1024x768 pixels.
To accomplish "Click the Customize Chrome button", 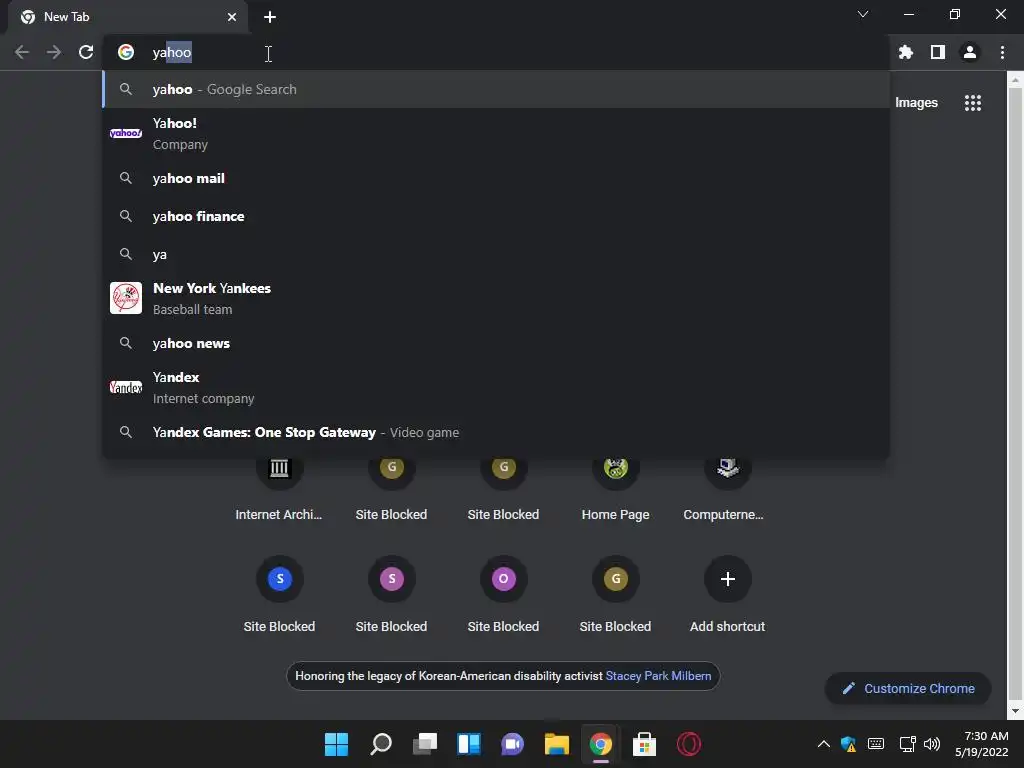I will pos(908,688).
